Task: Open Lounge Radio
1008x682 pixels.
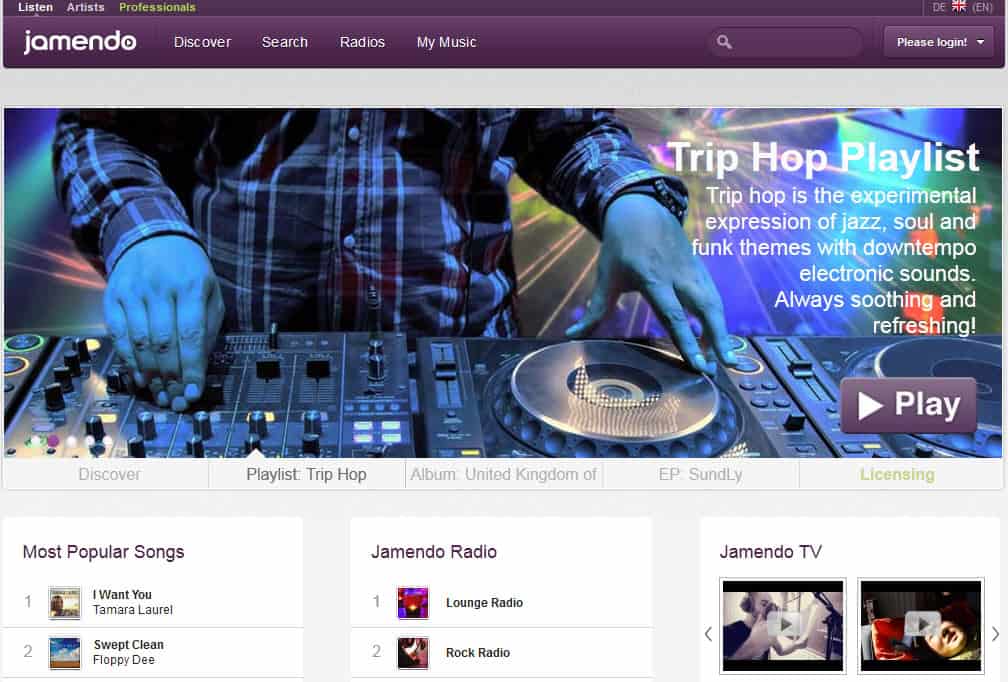Action: (x=485, y=603)
